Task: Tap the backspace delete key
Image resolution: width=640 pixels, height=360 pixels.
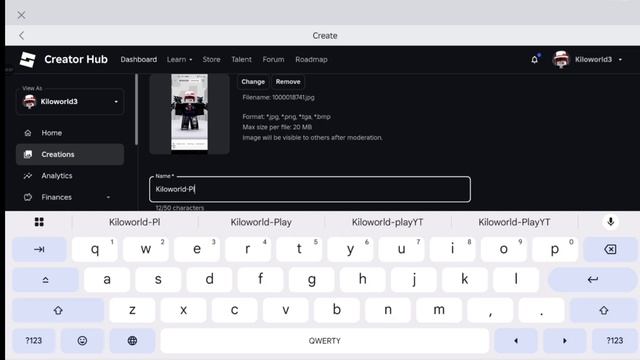Action: pyautogui.click(x=610, y=249)
